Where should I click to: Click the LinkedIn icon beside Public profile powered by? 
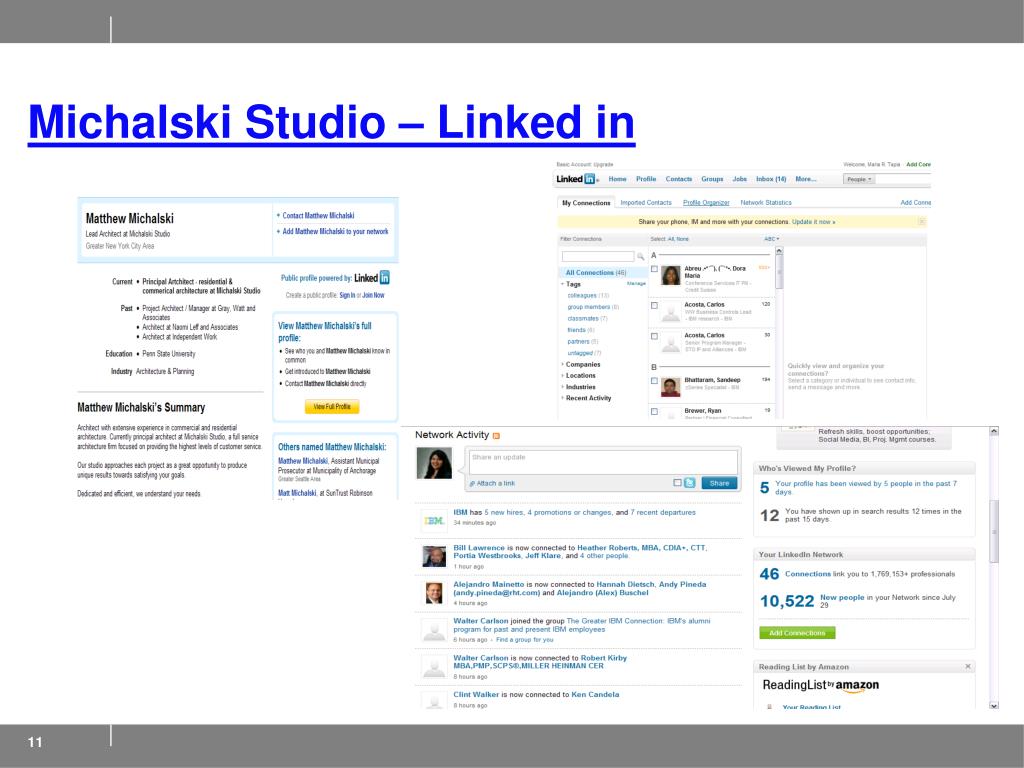pyautogui.click(x=385, y=278)
